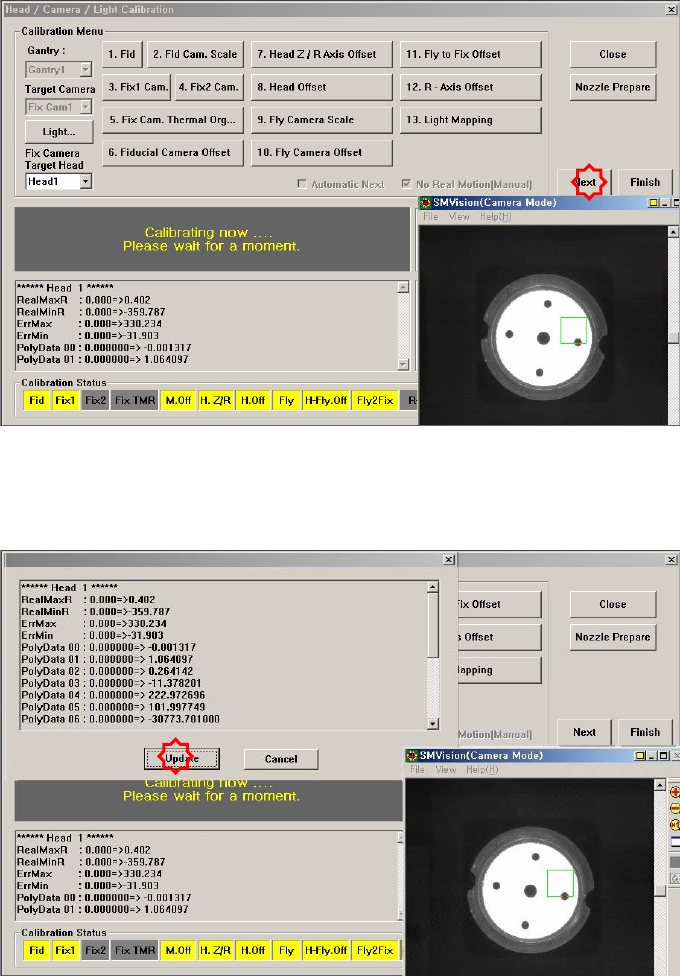Open the Gantry dropdown showing Gantry1

86,70
